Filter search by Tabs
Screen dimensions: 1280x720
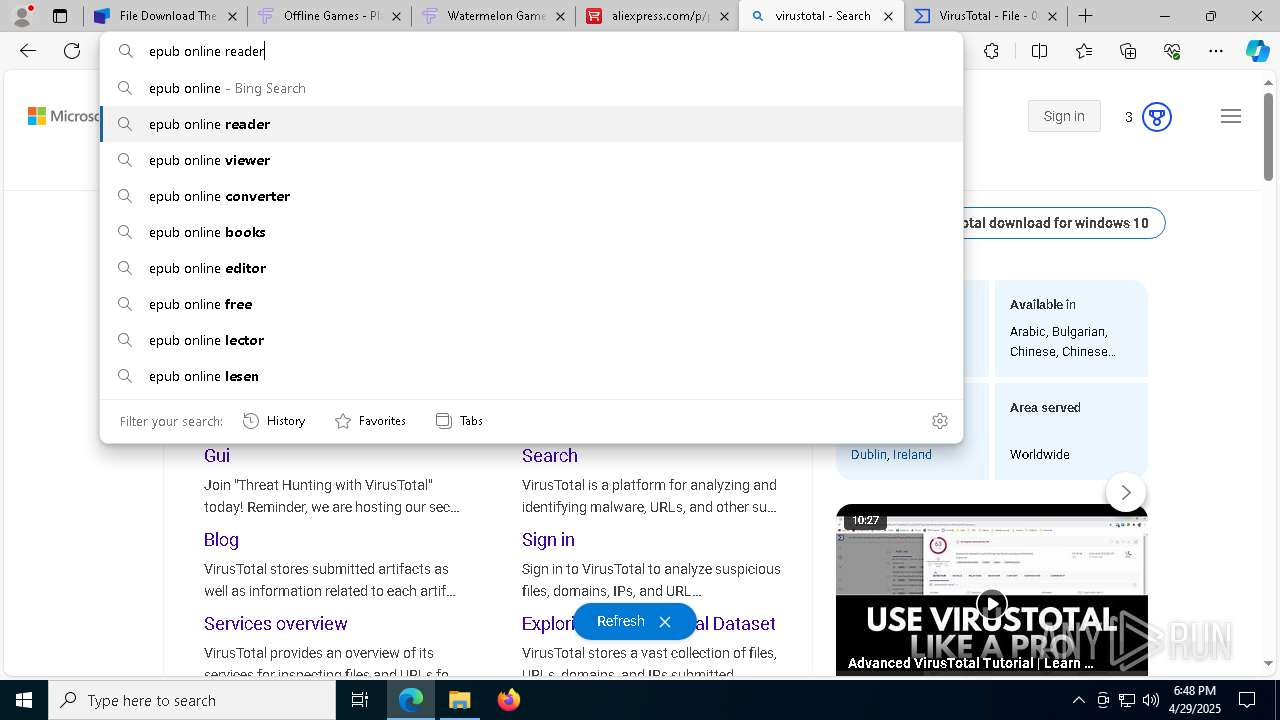click(x=459, y=421)
